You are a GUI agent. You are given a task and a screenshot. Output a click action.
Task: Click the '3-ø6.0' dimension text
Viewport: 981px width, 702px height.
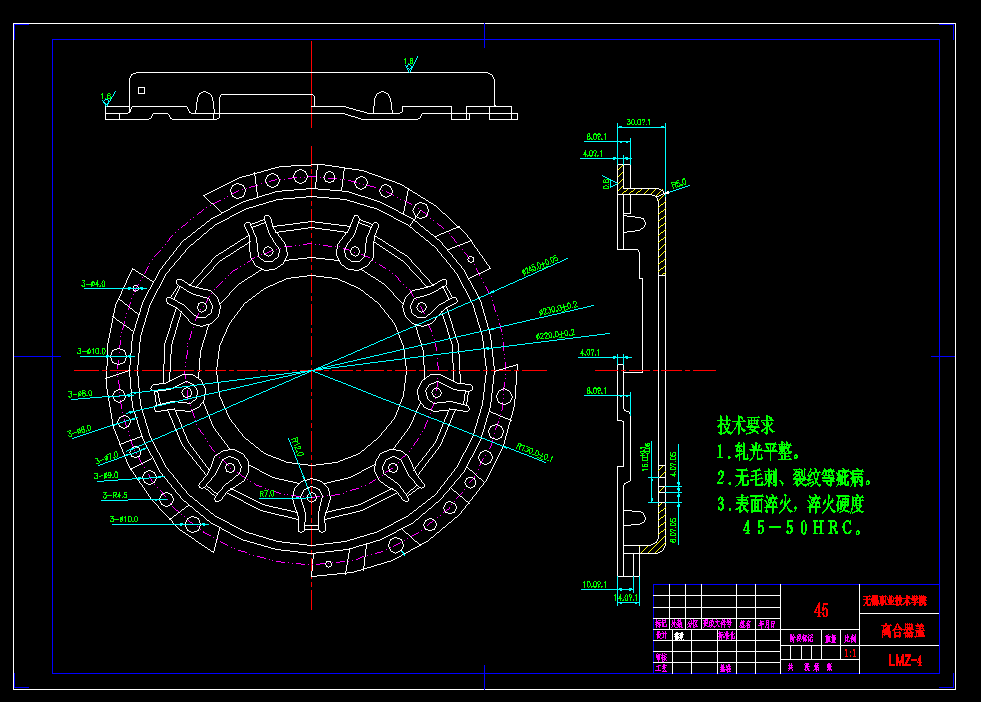click(x=80, y=394)
